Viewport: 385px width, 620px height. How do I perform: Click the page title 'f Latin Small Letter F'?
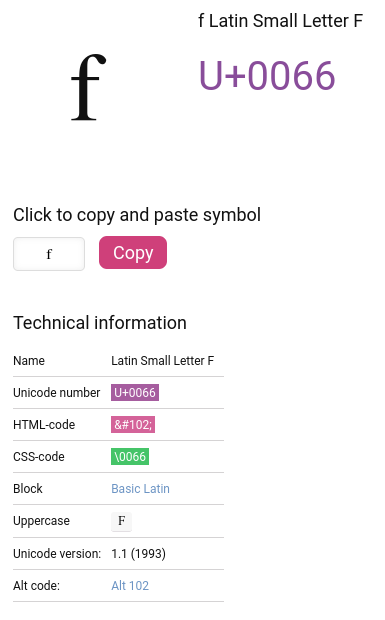(x=280, y=21)
